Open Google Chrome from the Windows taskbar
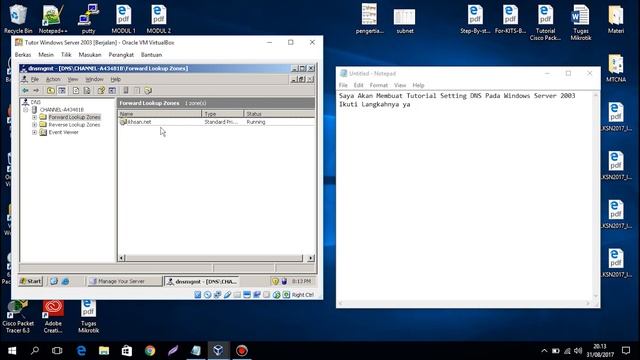This screenshot has height=360, width=640. pyautogui.click(x=150, y=351)
